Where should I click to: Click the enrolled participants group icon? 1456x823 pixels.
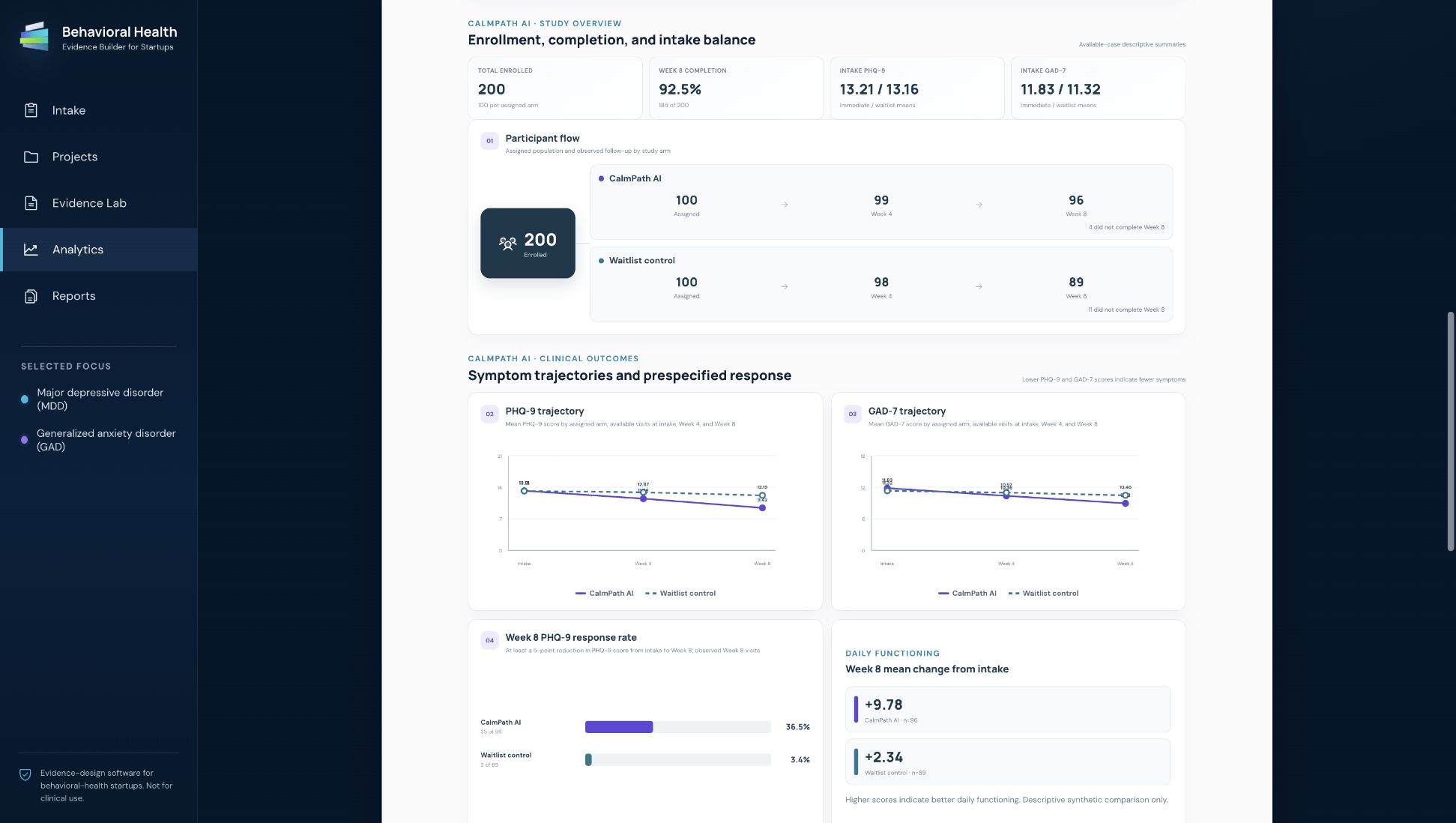(507, 243)
